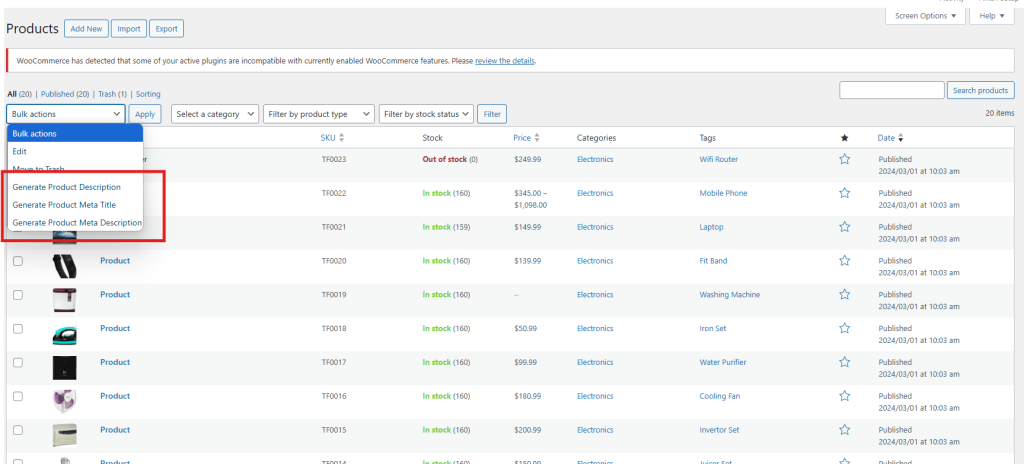Choose Generate Product Description bulk action
1024x464 pixels.
[x=75, y=187]
